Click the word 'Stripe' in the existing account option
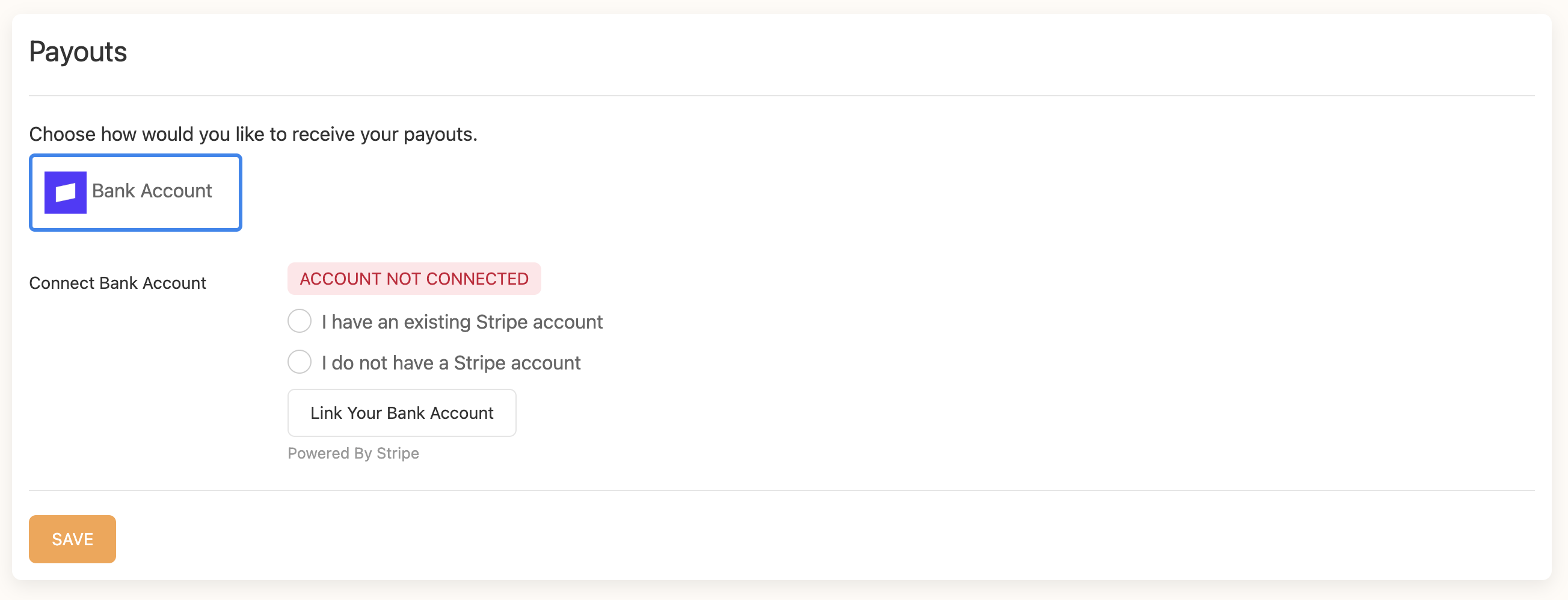1568x600 pixels. pos(502,321)
